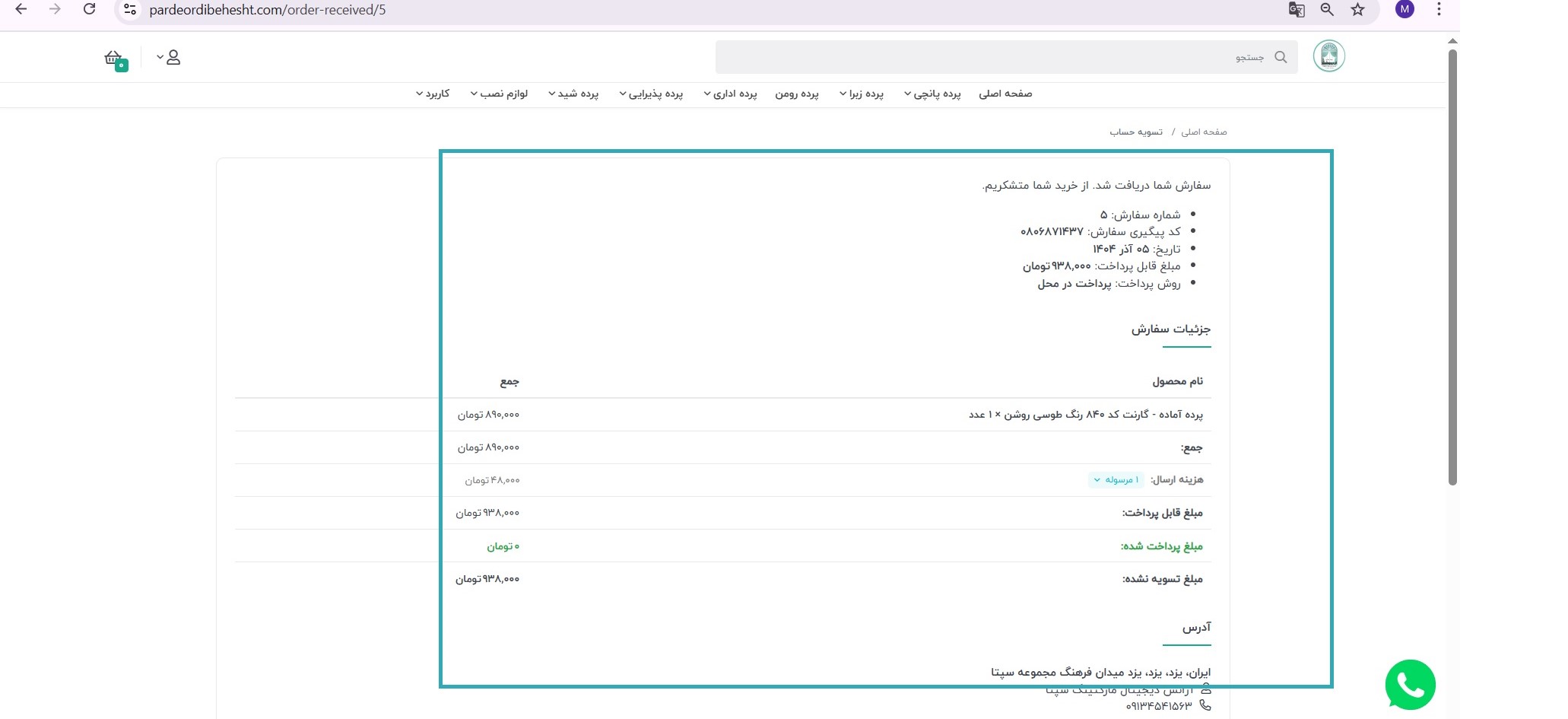Image resolution: width=1568 pixels, height=719 pixels.
Task: Open WhatsApp chat floating button
Action: 1409,685
